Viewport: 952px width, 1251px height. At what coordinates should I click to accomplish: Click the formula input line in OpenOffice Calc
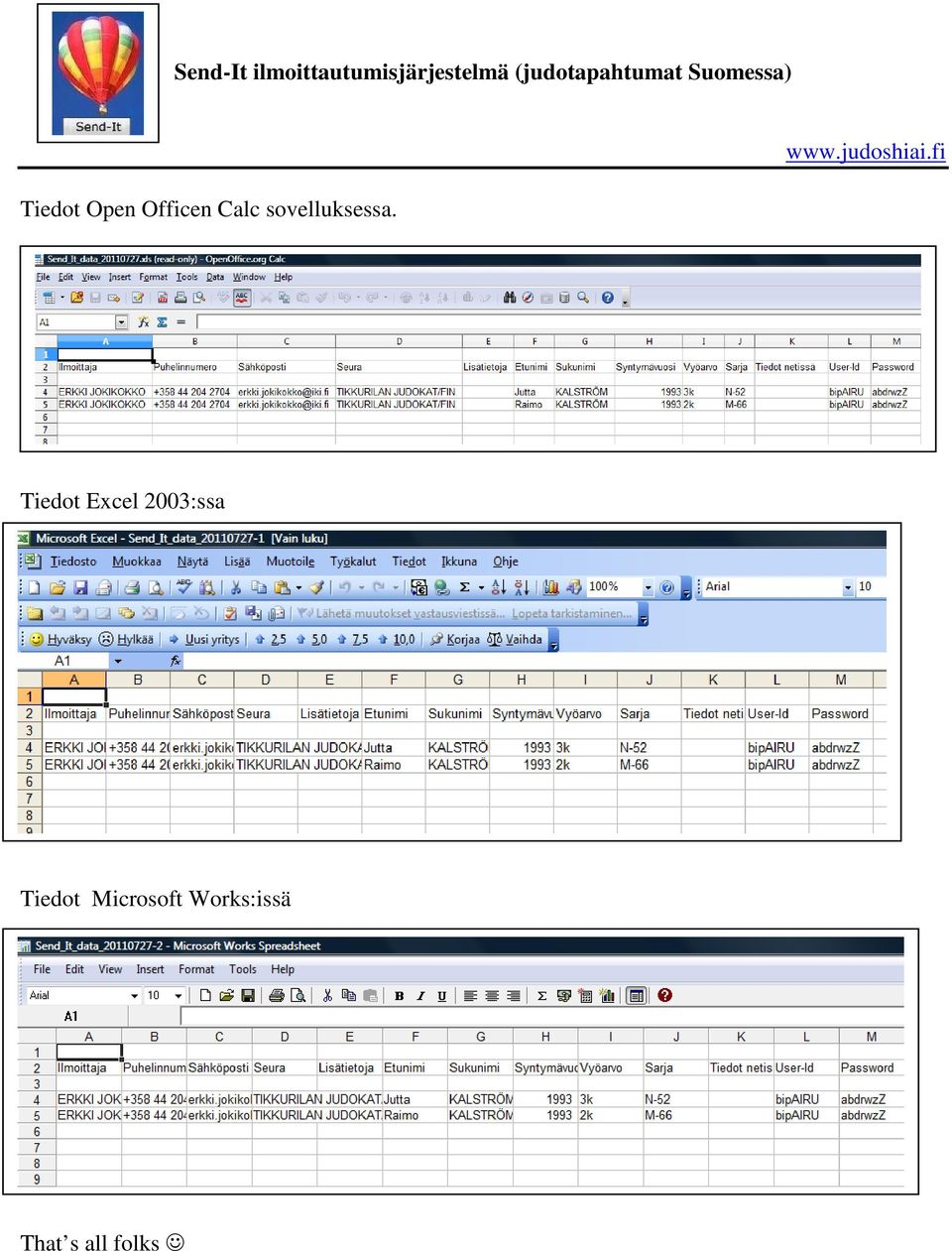click(558, 322)
